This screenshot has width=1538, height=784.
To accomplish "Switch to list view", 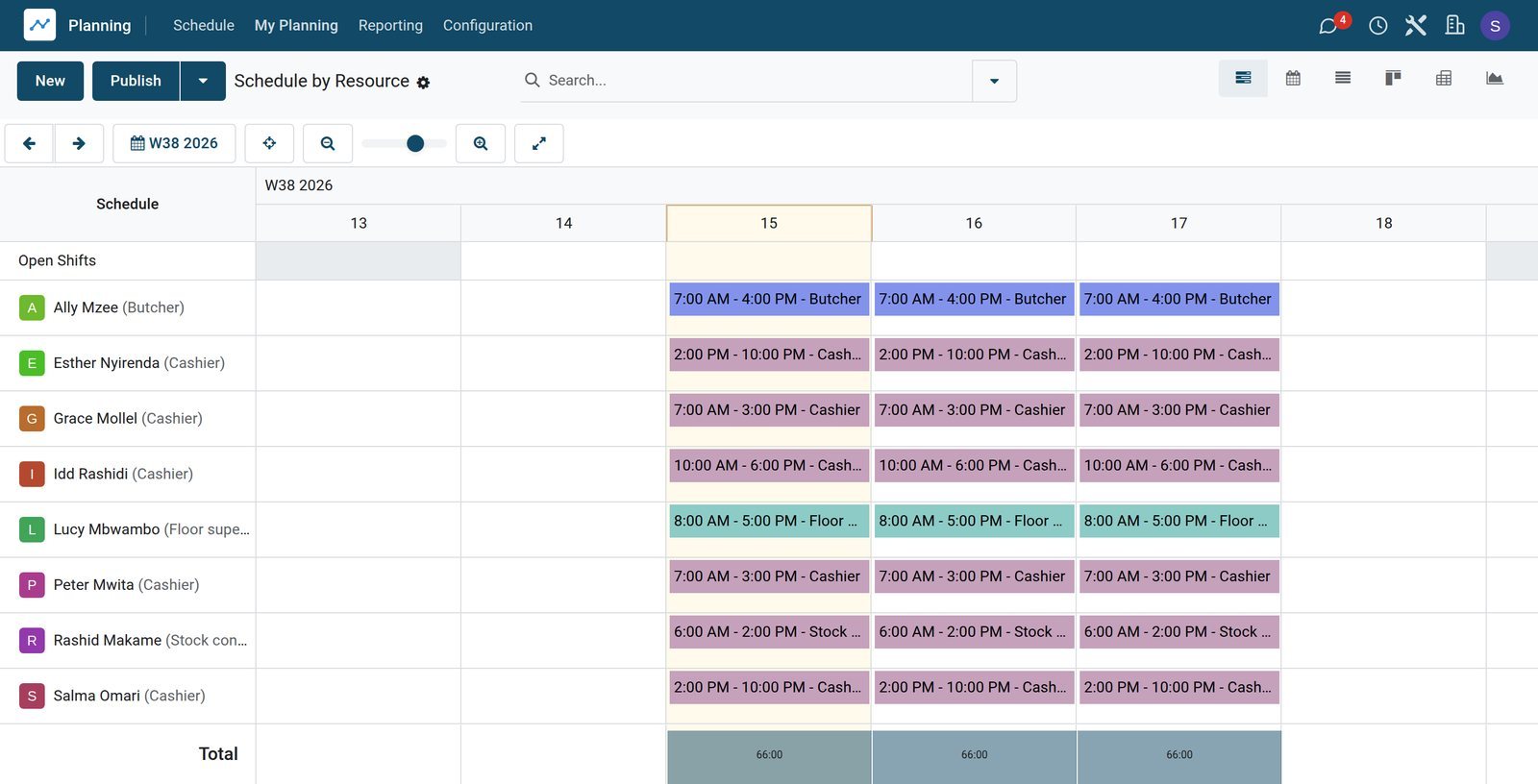I will pos(1343,79).
